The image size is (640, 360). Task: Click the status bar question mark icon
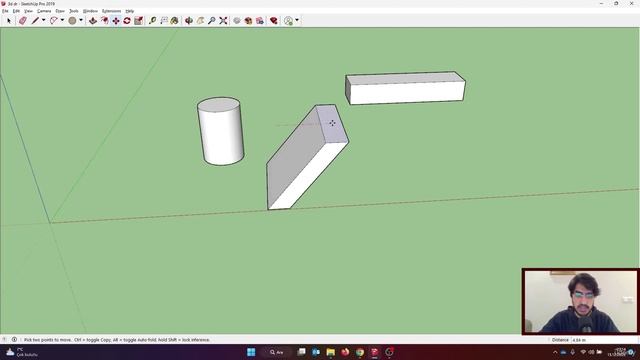4,340
